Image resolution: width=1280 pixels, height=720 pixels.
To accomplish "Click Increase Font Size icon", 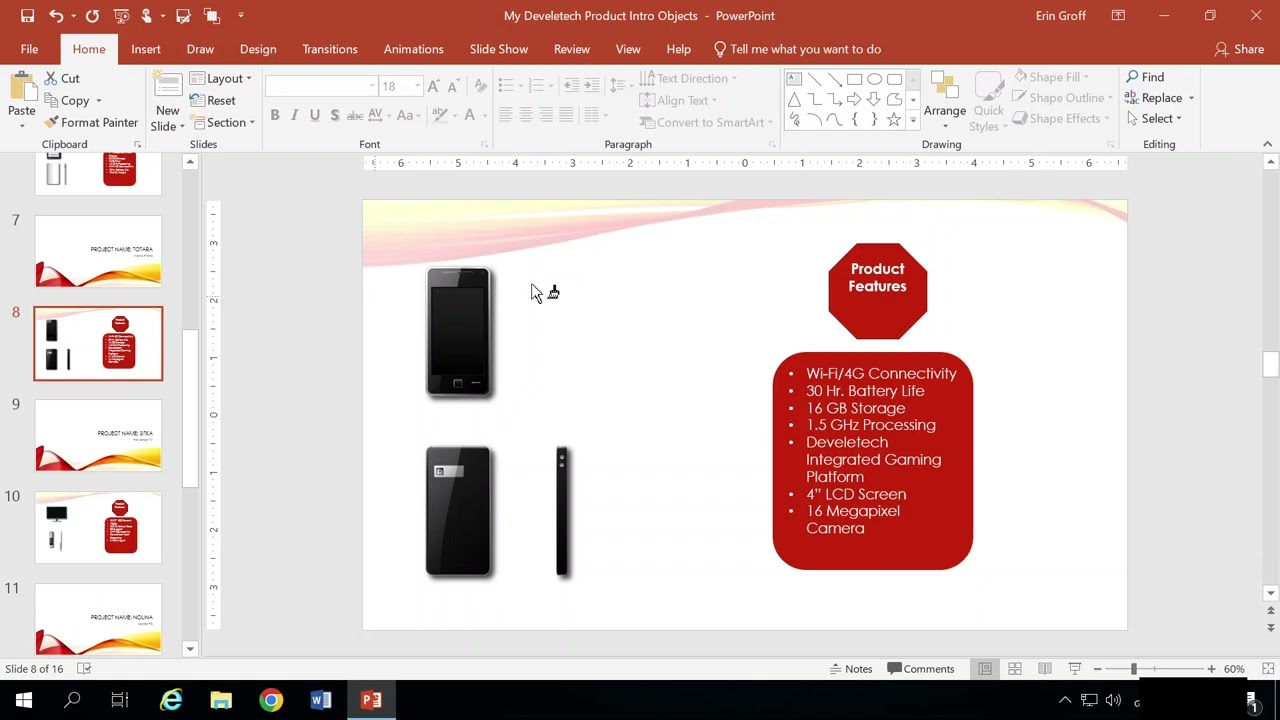I will 433,86.
